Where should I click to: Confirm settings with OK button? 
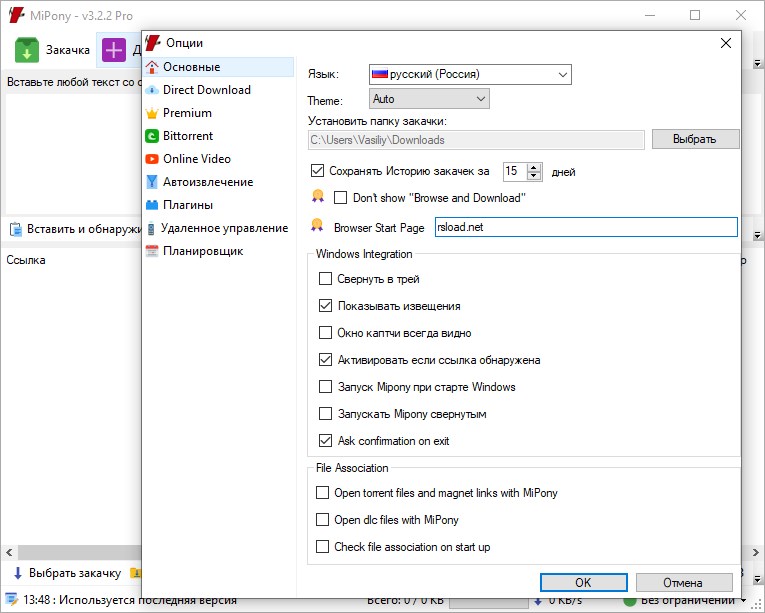pos(584,582)
